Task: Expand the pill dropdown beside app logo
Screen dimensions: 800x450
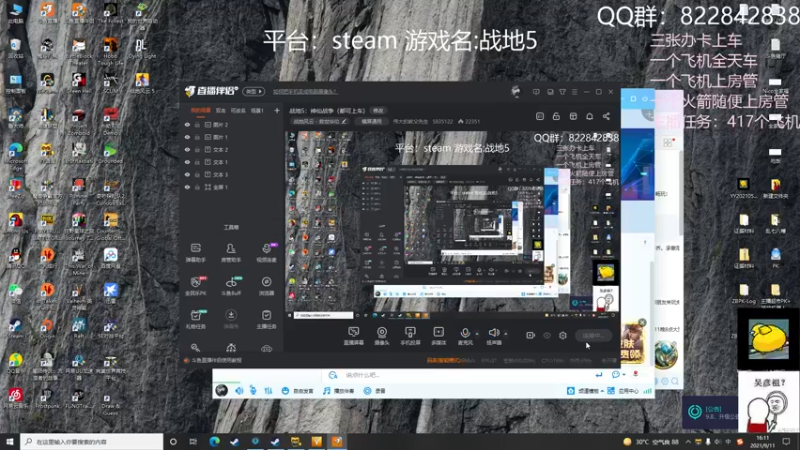Action: pos(254,91)
